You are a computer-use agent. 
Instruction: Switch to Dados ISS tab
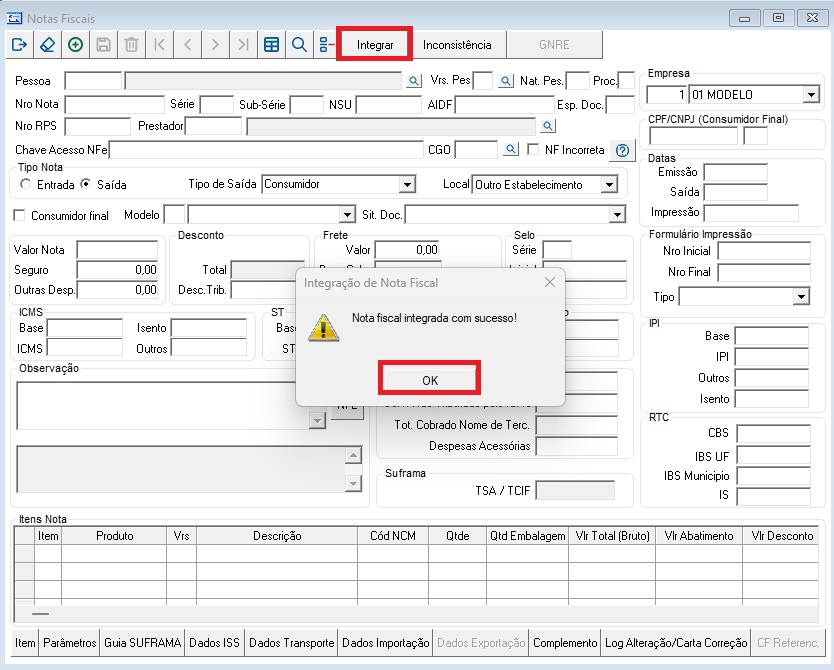click(x=214, y=643)
